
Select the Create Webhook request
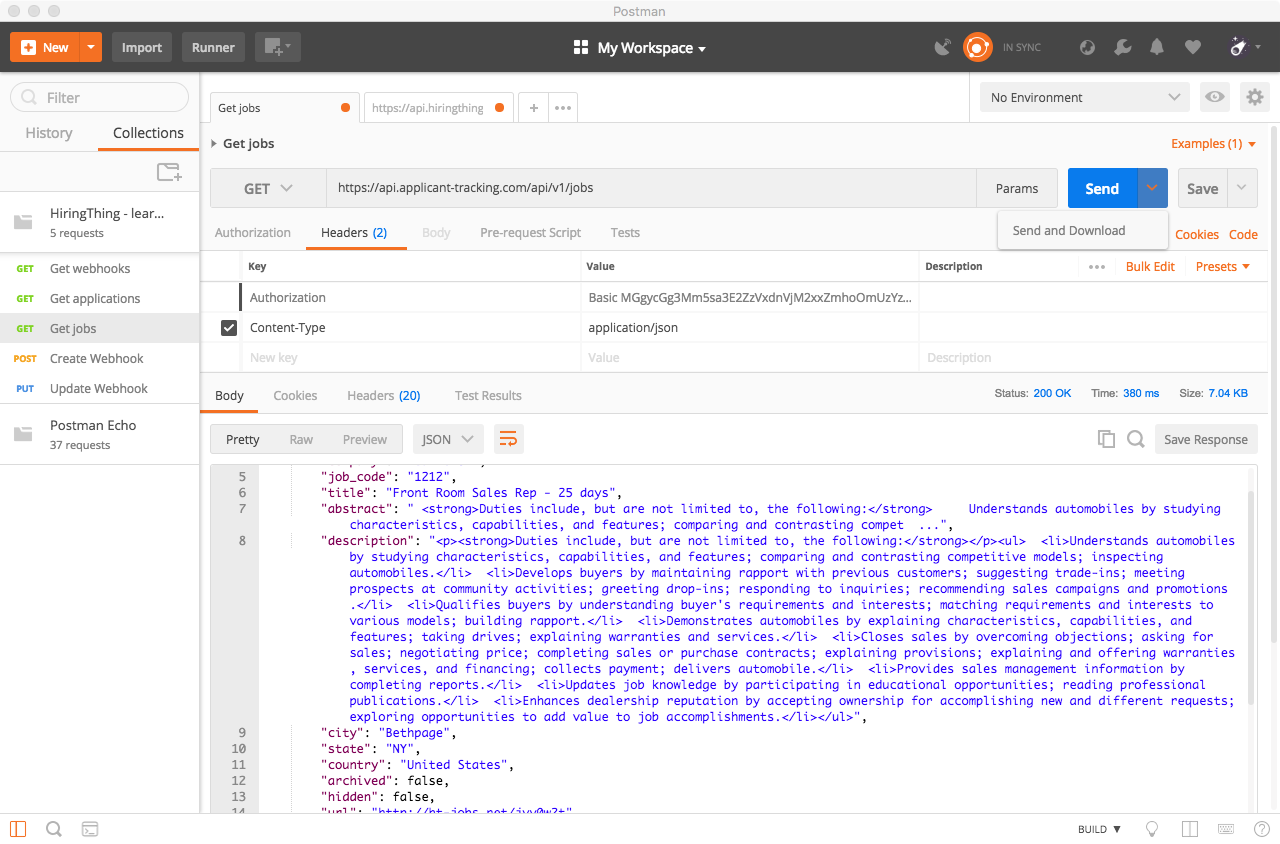100,358
